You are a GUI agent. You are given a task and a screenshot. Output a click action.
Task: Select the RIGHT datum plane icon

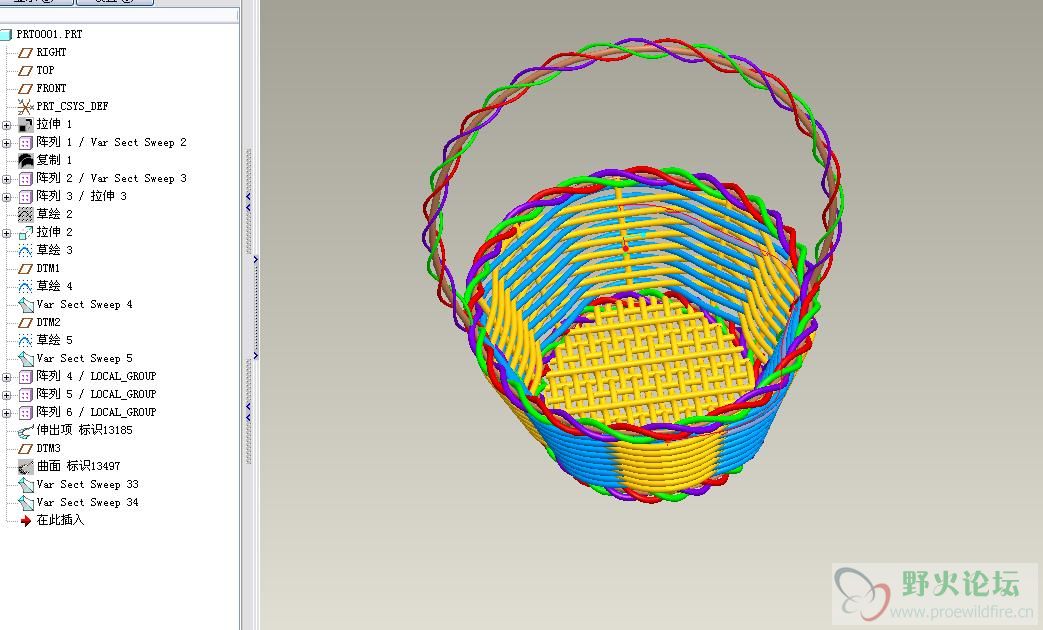pyautogui.click(x=25, y=53)
